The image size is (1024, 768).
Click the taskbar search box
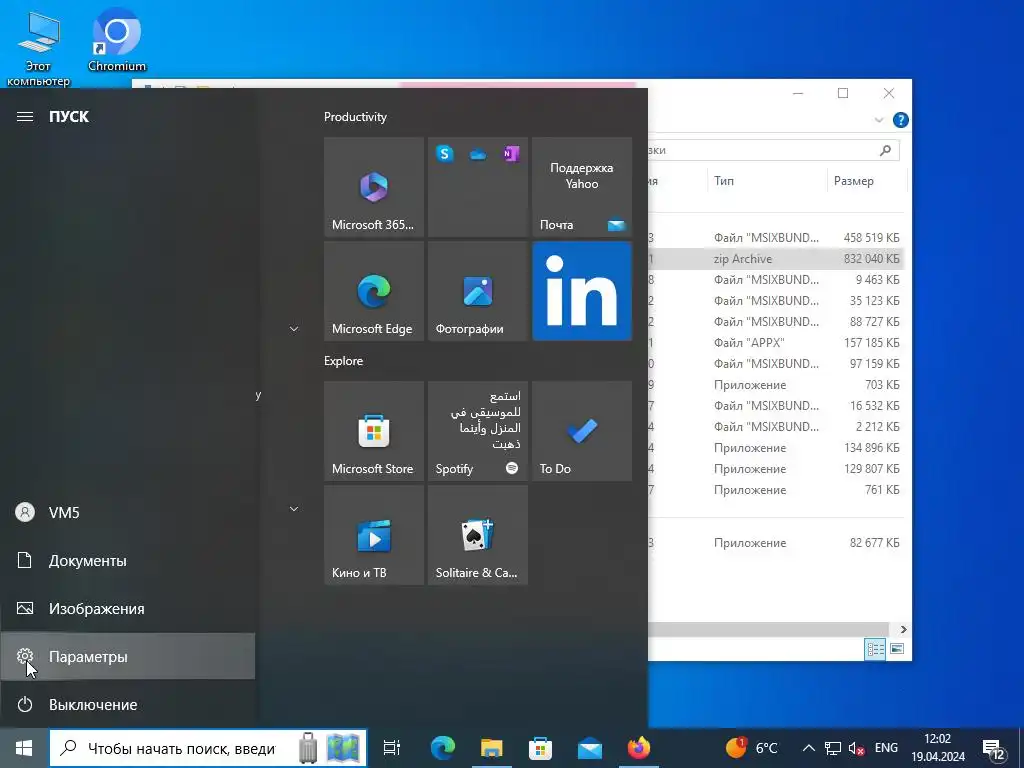click(208, 748)
